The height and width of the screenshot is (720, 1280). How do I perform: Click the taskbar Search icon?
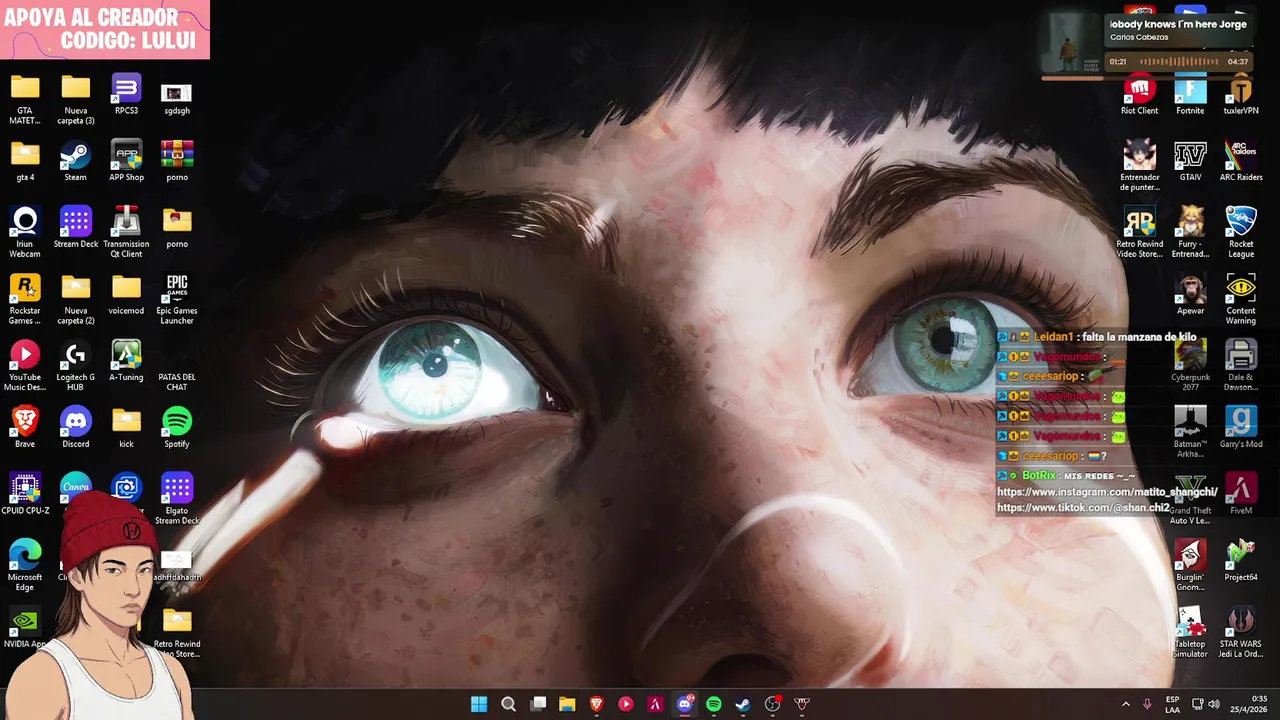pos(508,704)
